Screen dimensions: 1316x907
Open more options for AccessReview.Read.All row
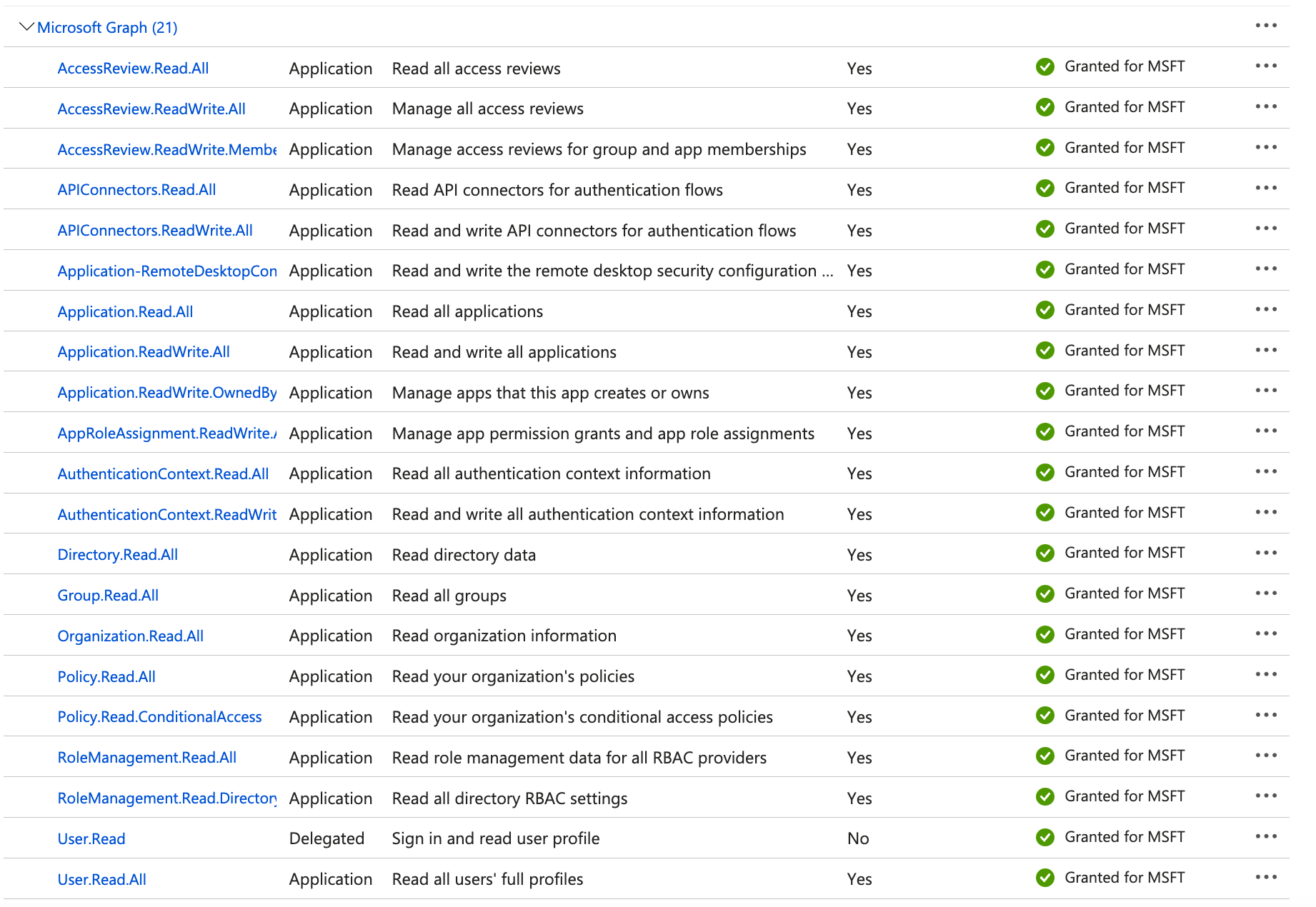pyautogui.click(x=1265, y=66)
